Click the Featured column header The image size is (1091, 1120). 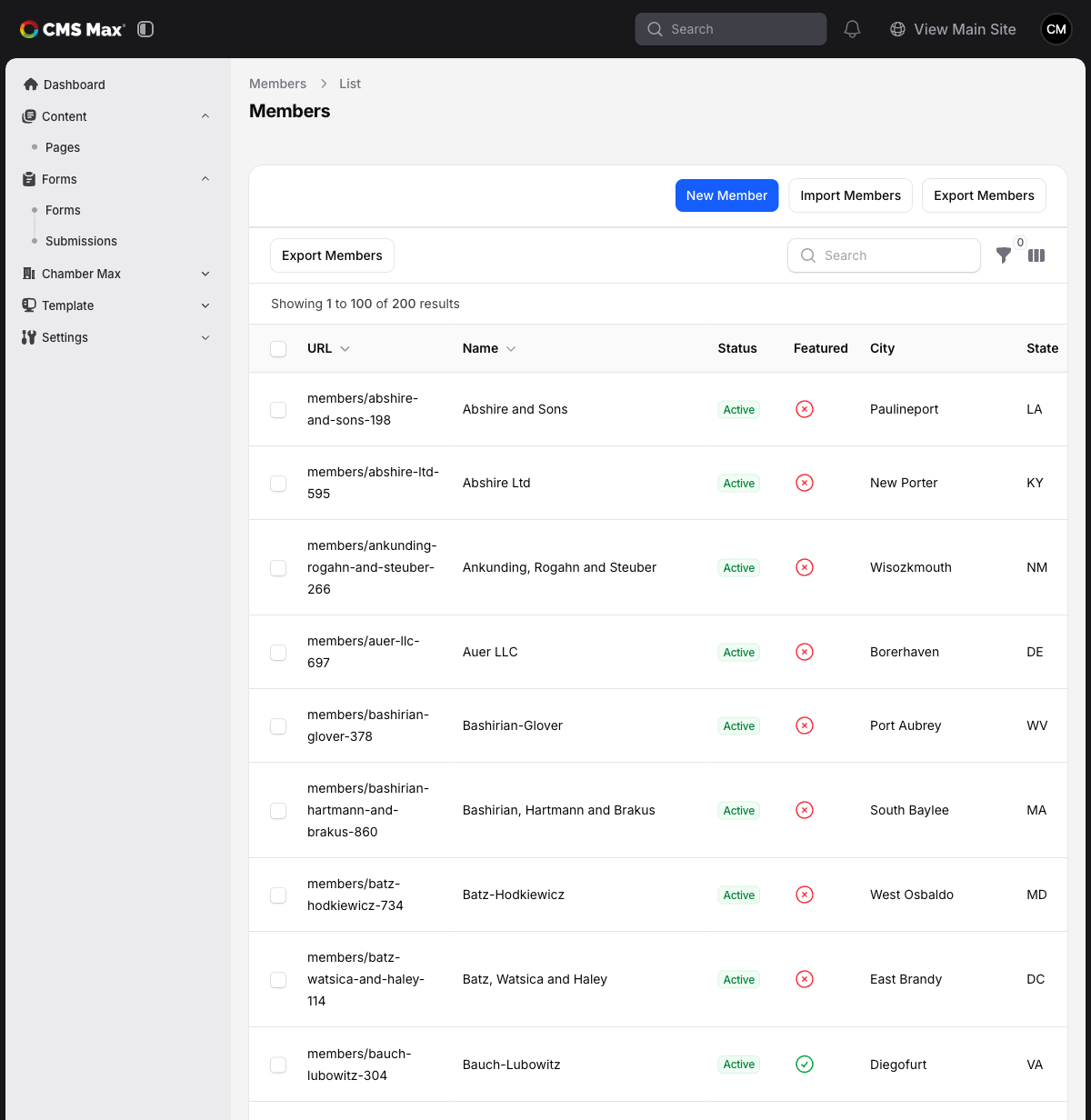click(x=821, y=348)
